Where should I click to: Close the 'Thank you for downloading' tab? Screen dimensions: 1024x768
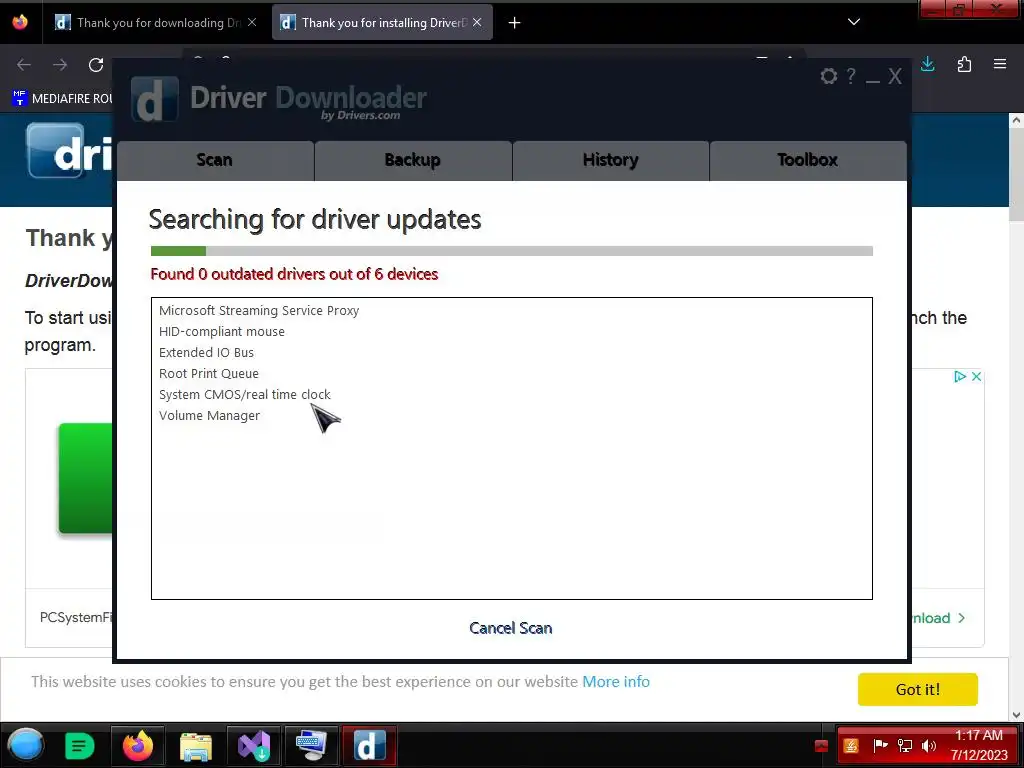(252, 23)
